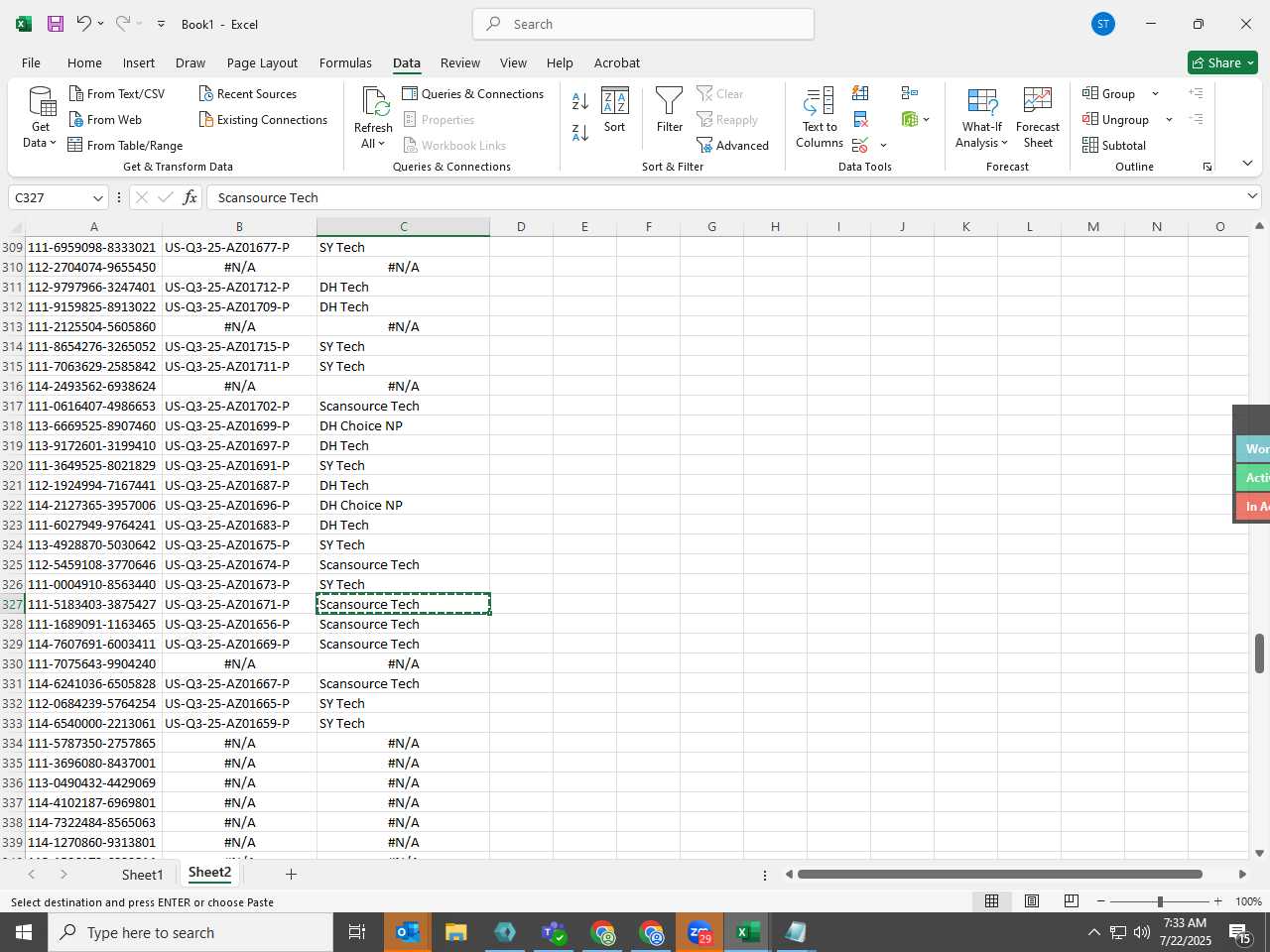Open Advanced filter options
This screenshot has width=1270, height=952.
733,145
